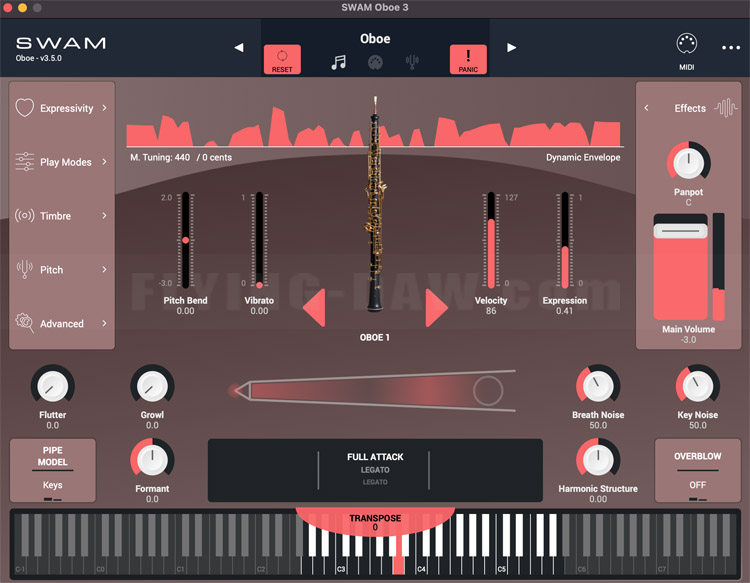Image resolution: width=750 pixels, height=583 pixels.
Task: Expand Pitch with its chevron
Action: coord(104,269)
